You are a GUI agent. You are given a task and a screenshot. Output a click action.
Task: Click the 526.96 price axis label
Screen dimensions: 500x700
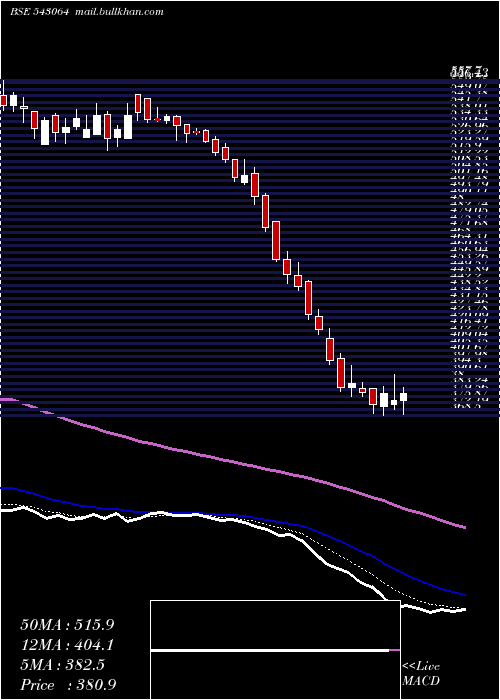469,125
